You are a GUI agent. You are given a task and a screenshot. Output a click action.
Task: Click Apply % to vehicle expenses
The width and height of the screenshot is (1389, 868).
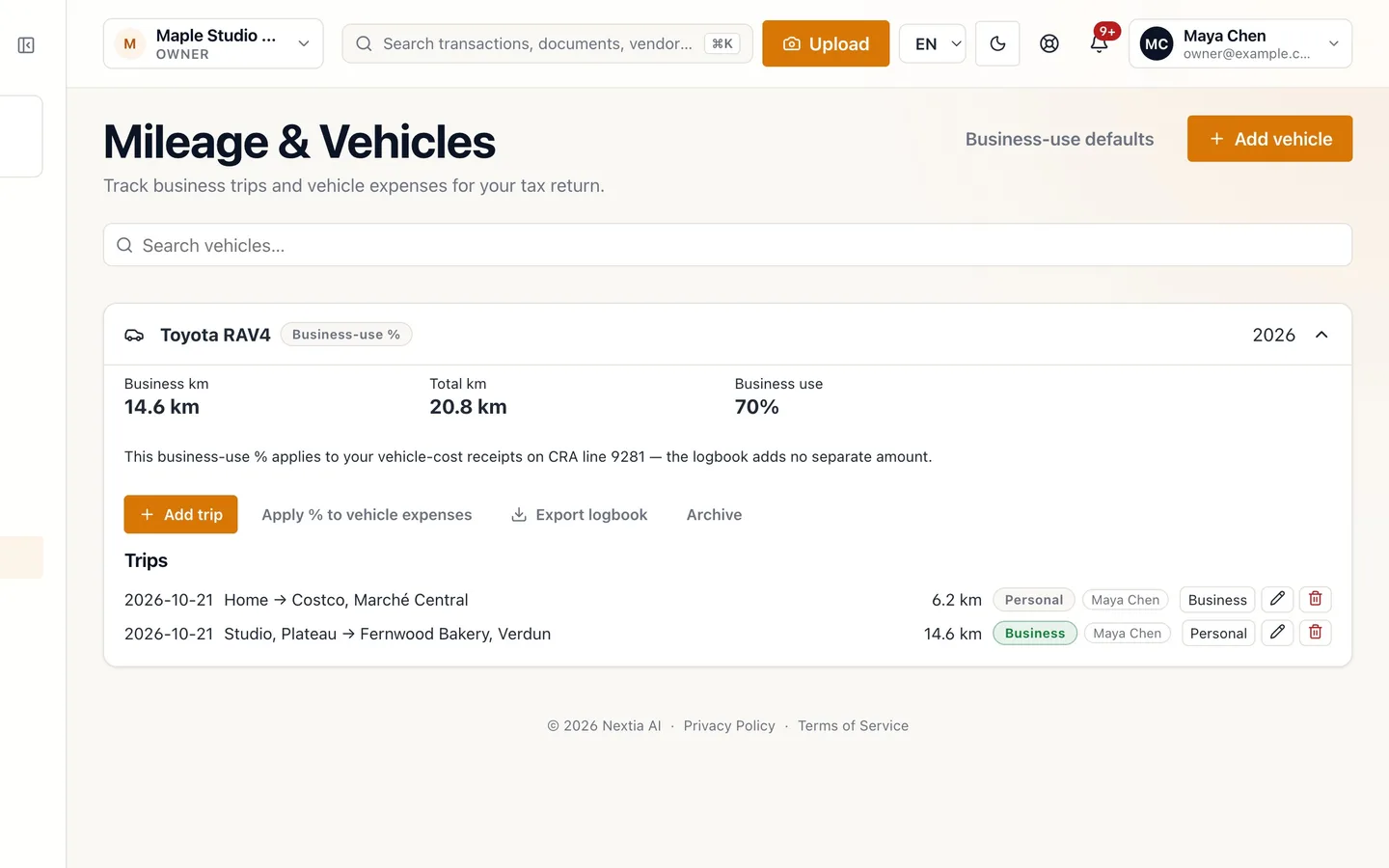[367, 515]
